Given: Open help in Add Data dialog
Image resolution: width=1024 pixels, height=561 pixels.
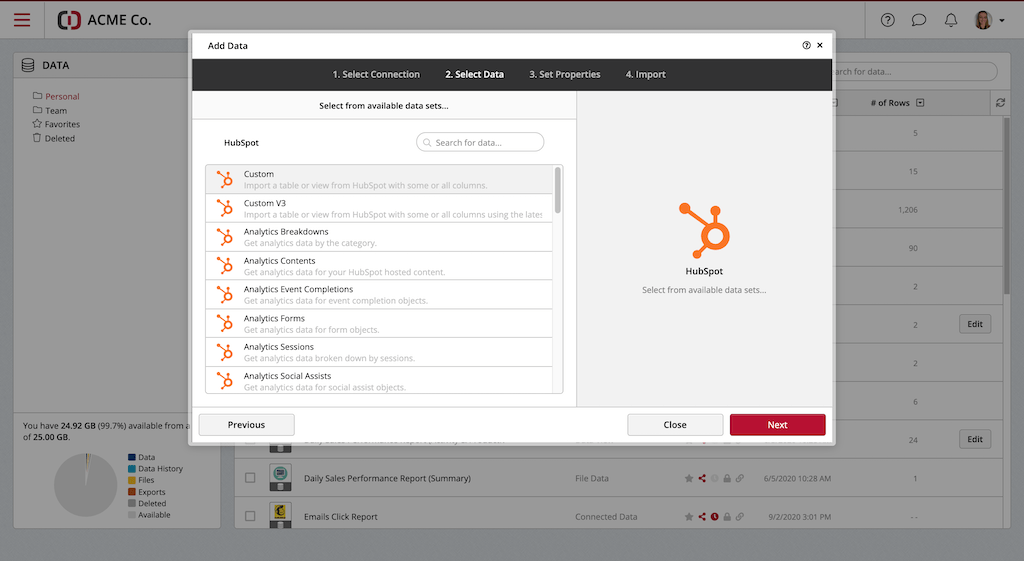Looking at the screenshot, I should [x=807, y=45].
